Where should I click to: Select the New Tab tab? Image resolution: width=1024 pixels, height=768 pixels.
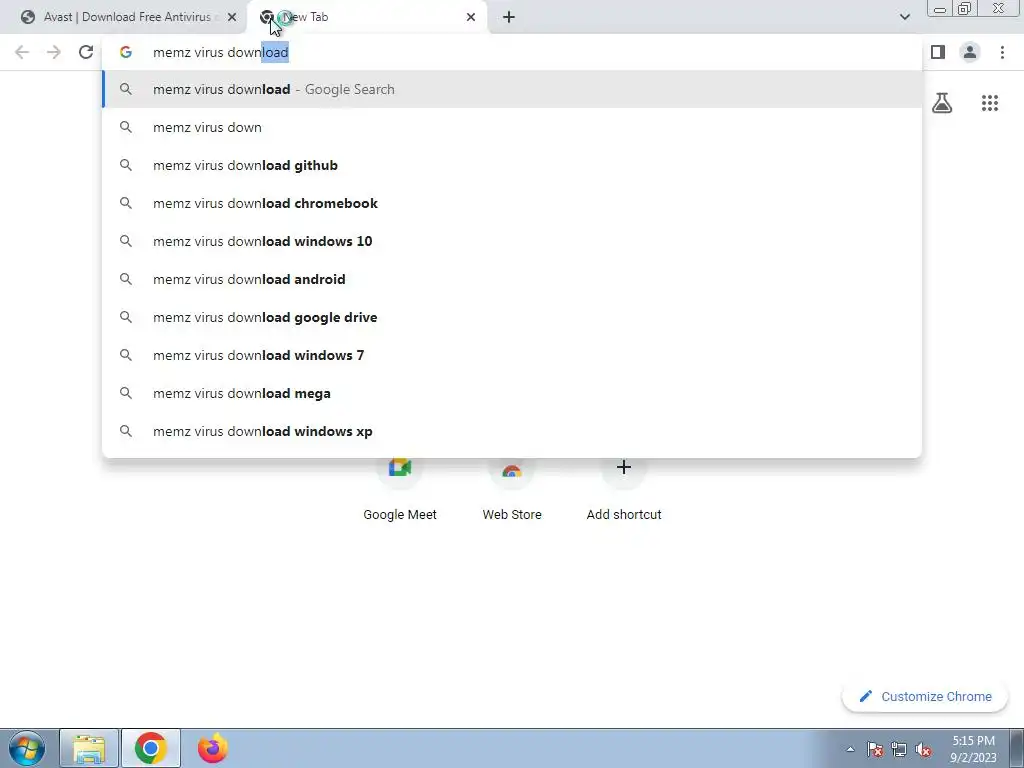(x=366, y=17)
